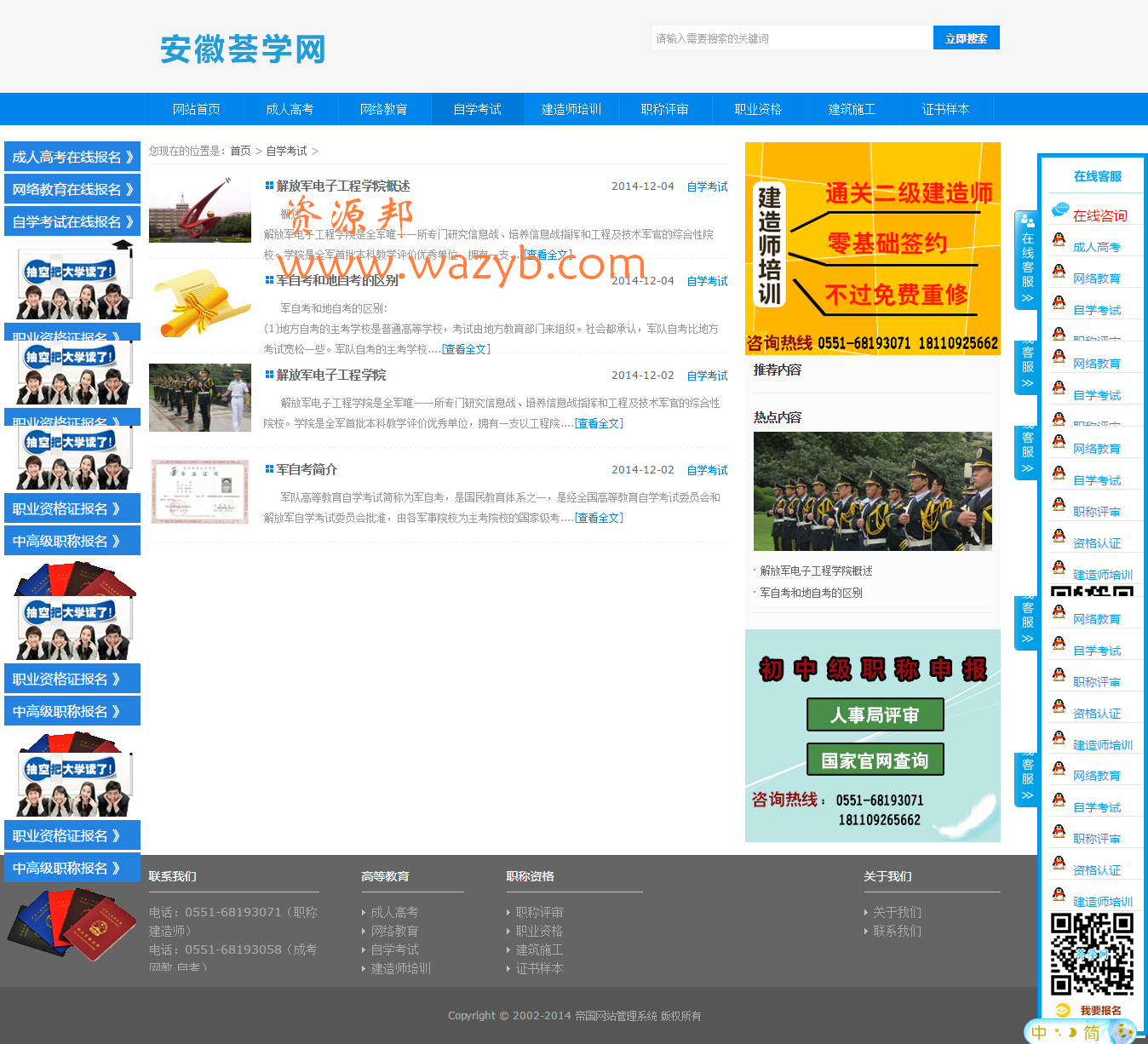Screen dimensions: 1148x1044
Task: Open 网络教育 in the top navigation bar
Action: [384, 109]
